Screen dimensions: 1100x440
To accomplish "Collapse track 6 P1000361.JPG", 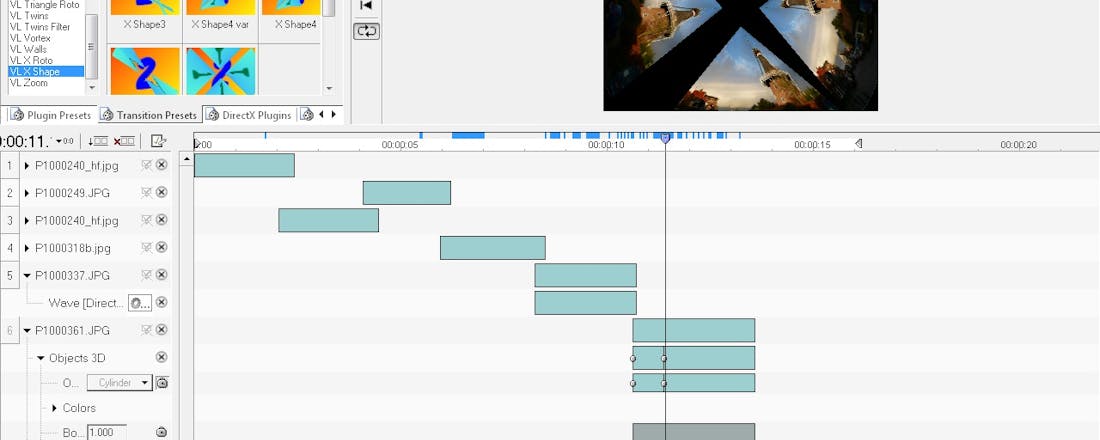I will pyautogui.click(x=27, y=331).
